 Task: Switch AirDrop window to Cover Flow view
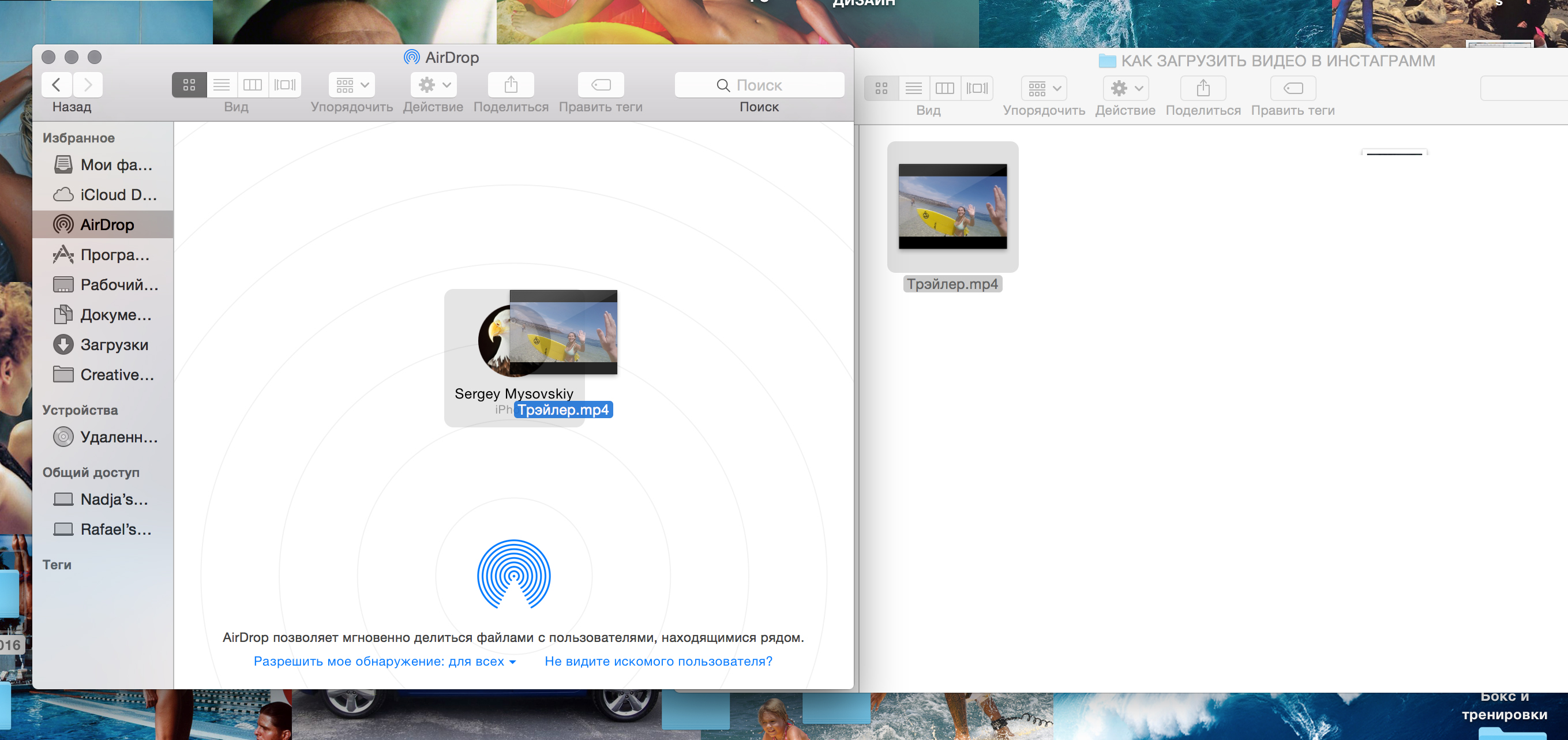click(285, 85)
